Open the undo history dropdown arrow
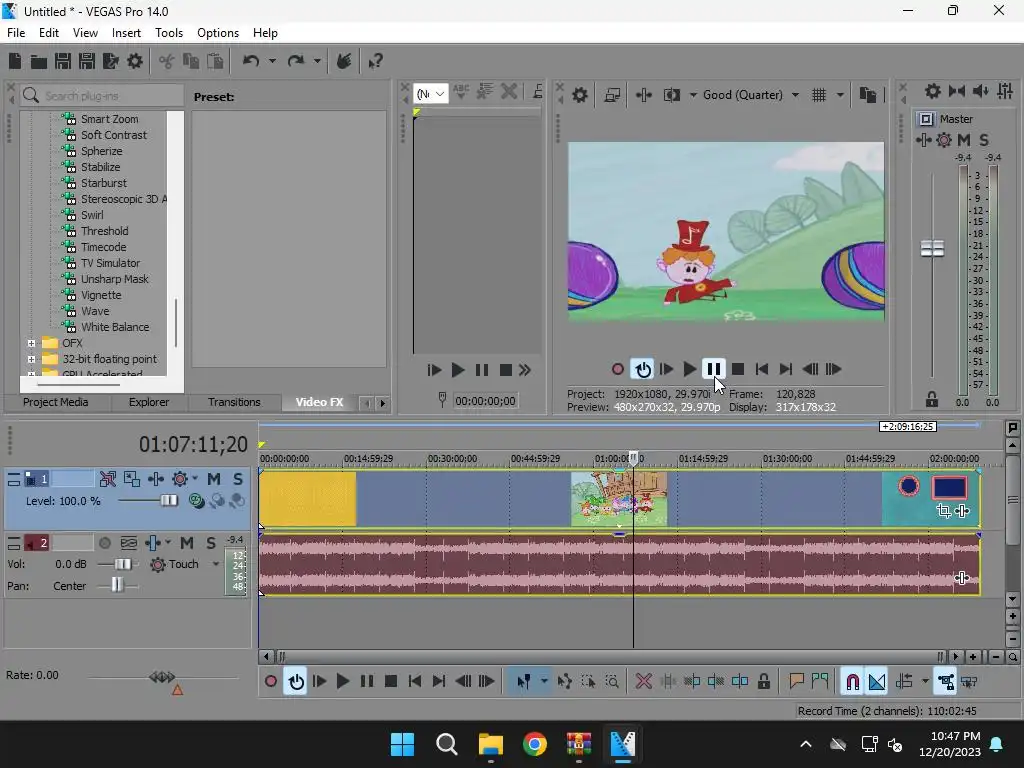The height and width of the screenshot is (768, 1024). click(272, 61)
